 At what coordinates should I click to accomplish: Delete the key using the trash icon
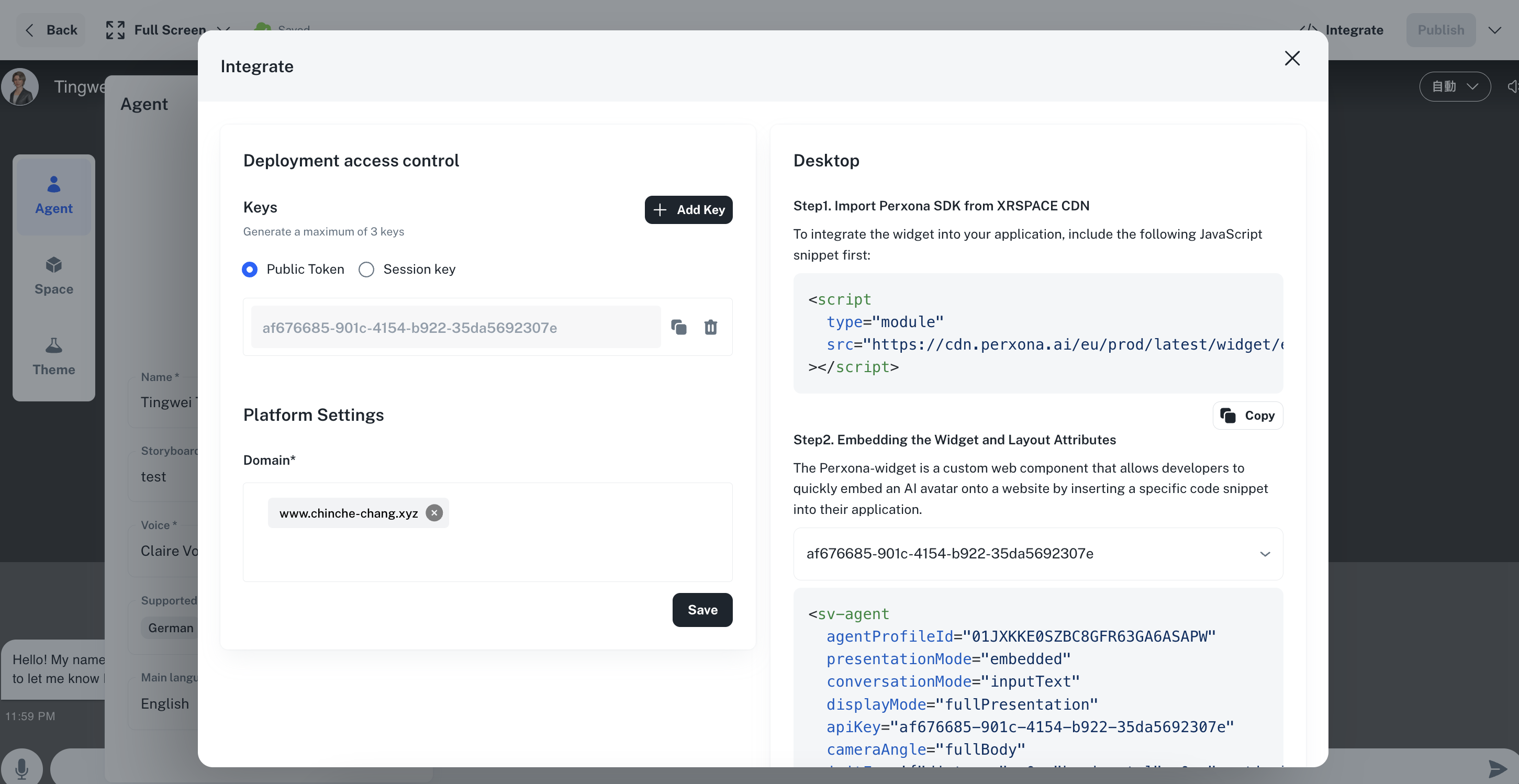[710, 327]
